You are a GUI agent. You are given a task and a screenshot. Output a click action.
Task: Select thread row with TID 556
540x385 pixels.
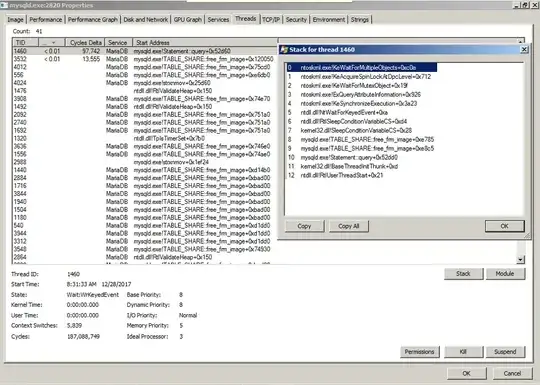pyautogui.click(x=145, y=75)
